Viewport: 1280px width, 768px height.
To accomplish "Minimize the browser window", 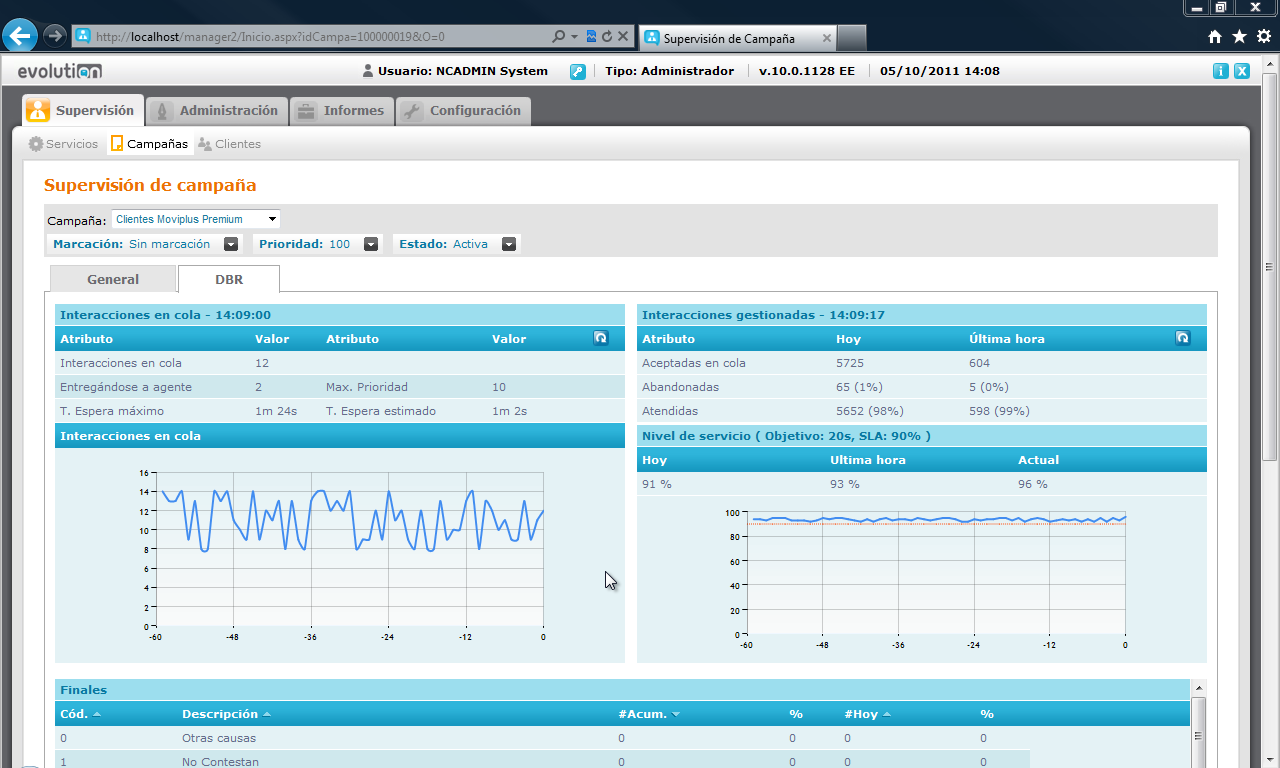I will [x=1196, y=7].
